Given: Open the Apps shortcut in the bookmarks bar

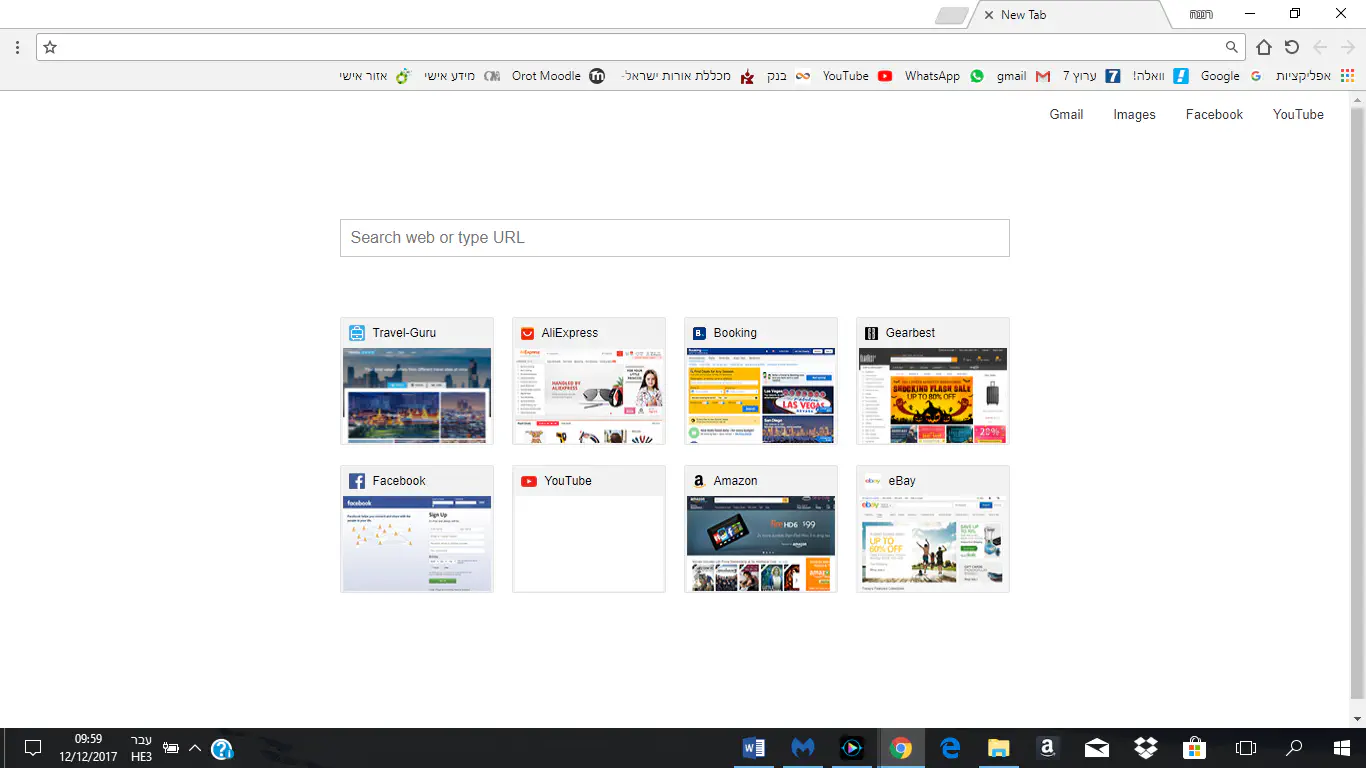Looking at the screenshot, I should [x=1313, y=76].
